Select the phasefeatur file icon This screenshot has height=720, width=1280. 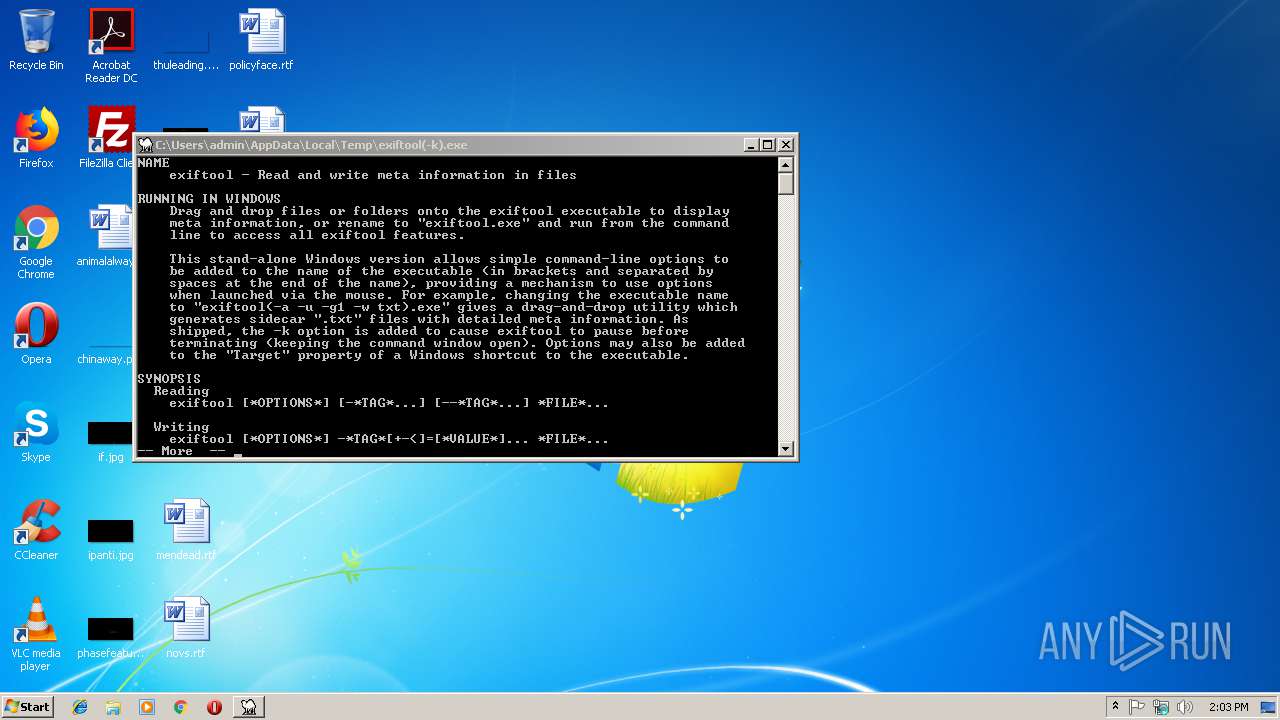[x=110, y=636]
